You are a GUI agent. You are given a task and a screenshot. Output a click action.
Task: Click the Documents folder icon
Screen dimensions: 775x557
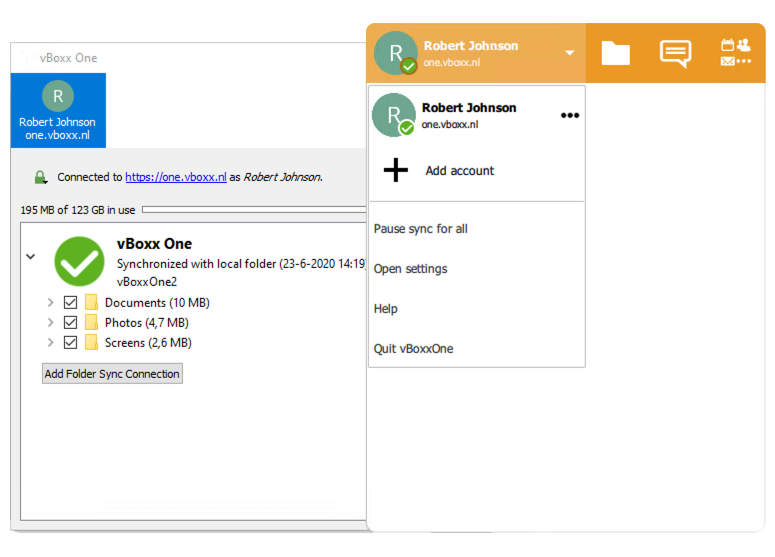[91, 302]
